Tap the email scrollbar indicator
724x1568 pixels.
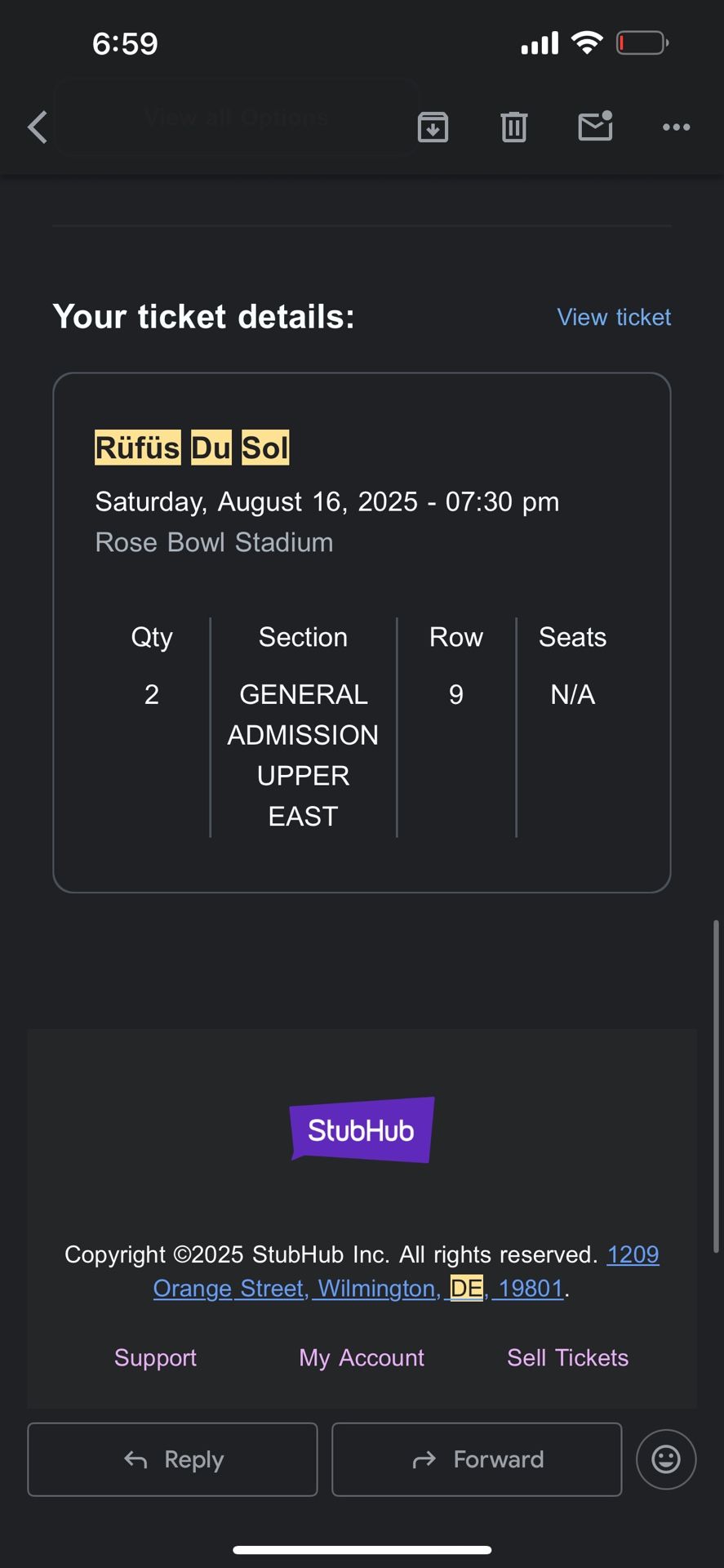click(716, 1086)
